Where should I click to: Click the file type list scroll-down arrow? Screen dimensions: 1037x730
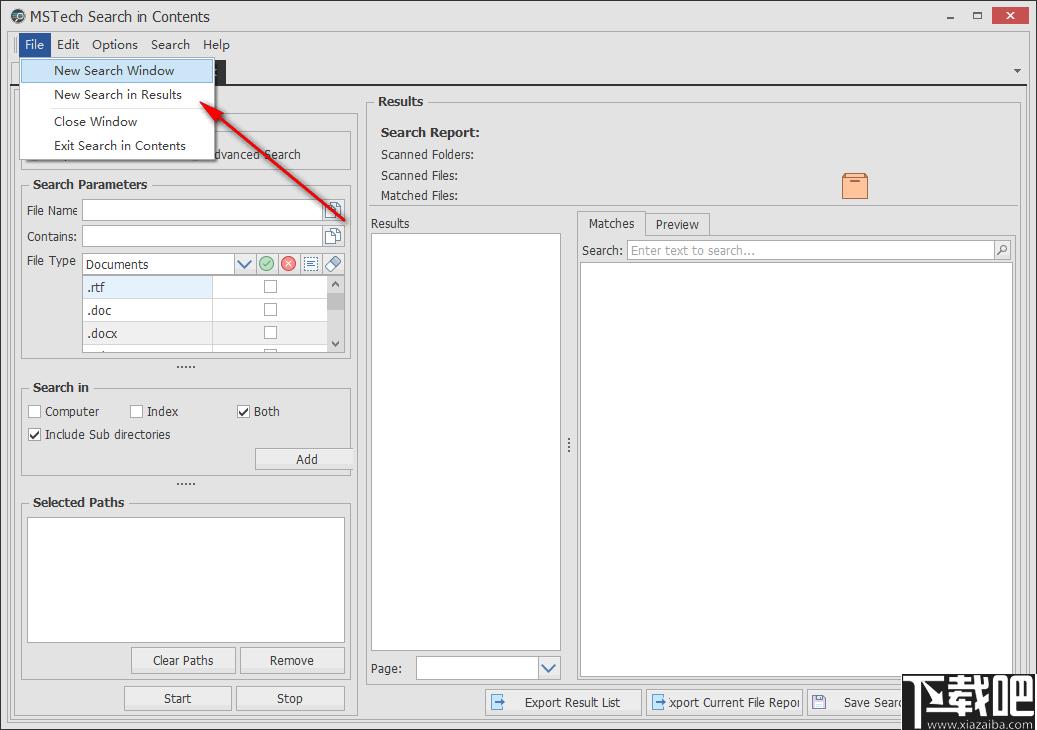[x=335, y=344]
